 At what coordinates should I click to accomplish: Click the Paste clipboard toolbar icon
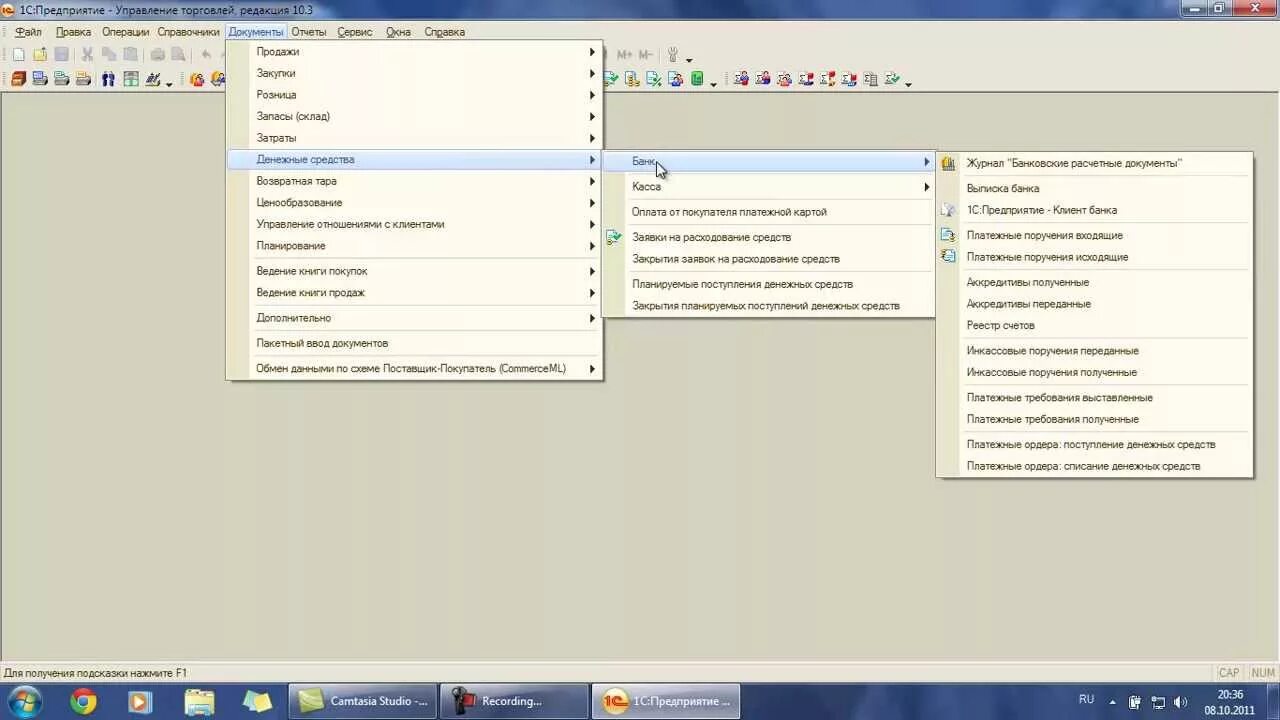coord(130,55)
